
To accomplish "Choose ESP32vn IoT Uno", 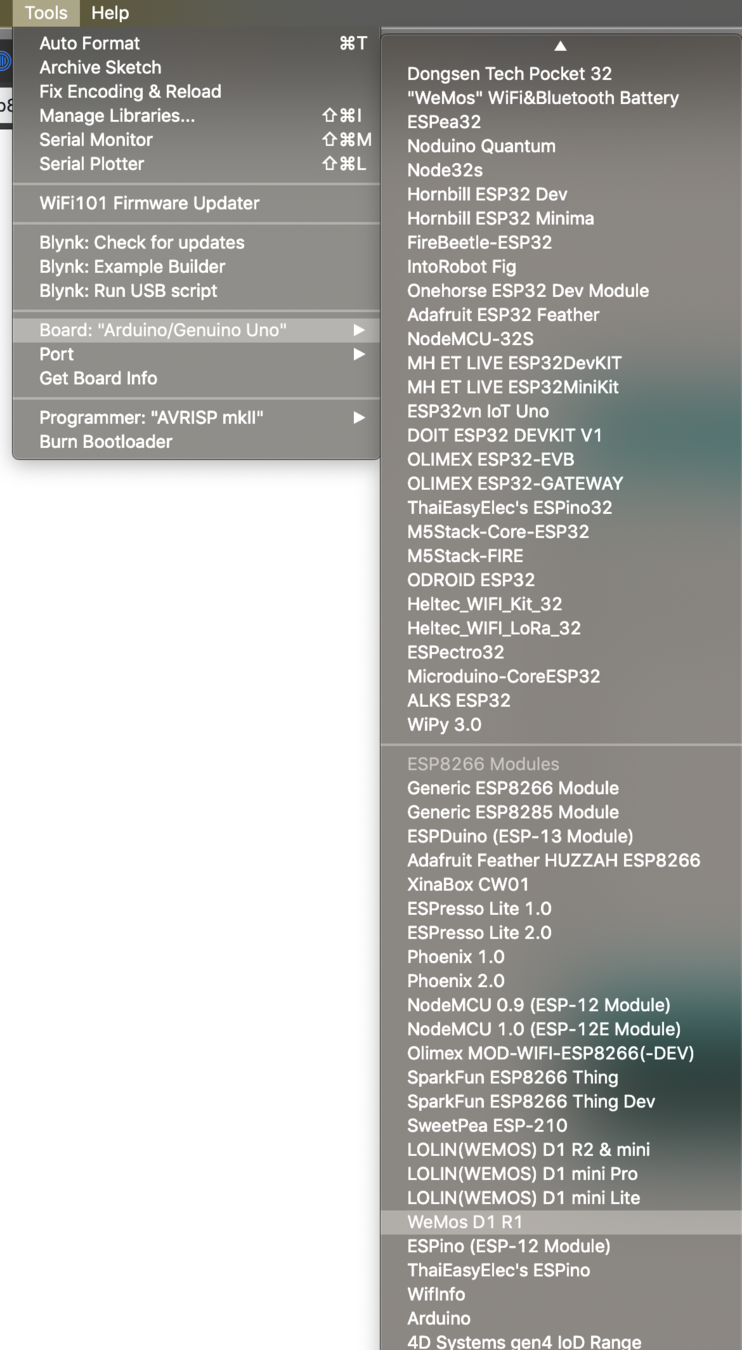I will point(561,410).
